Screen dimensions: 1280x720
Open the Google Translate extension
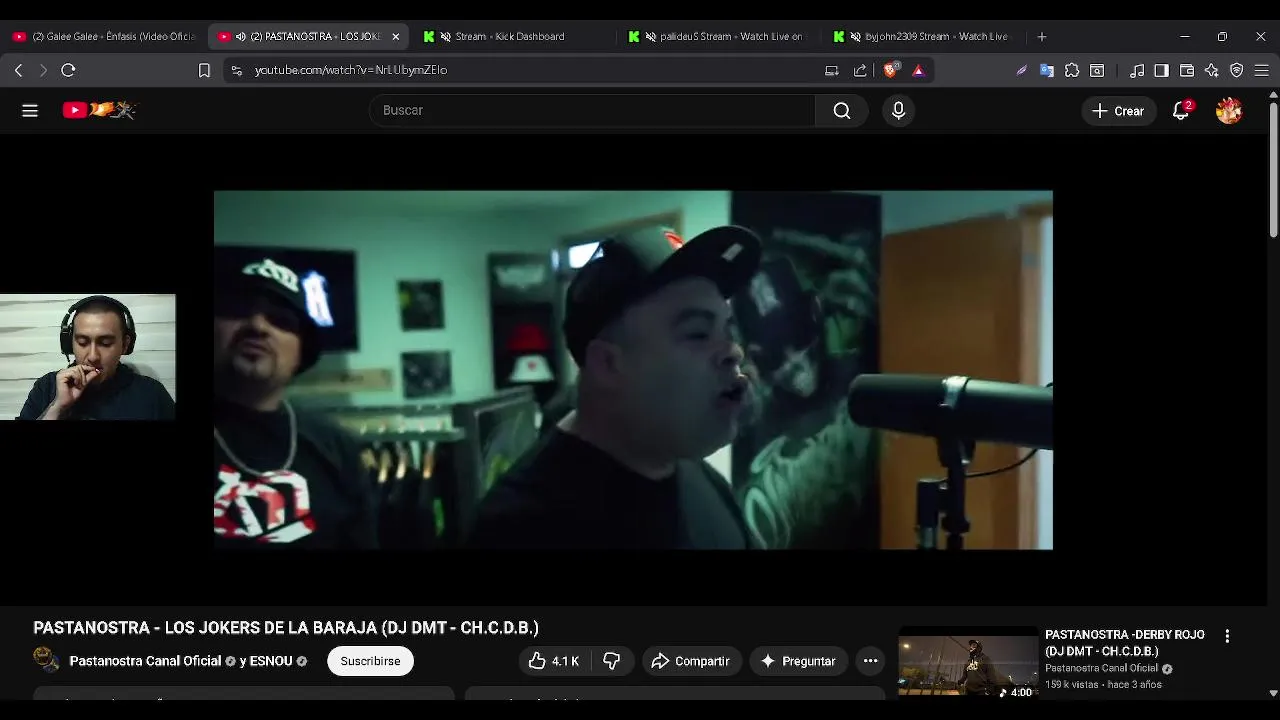1047,70
